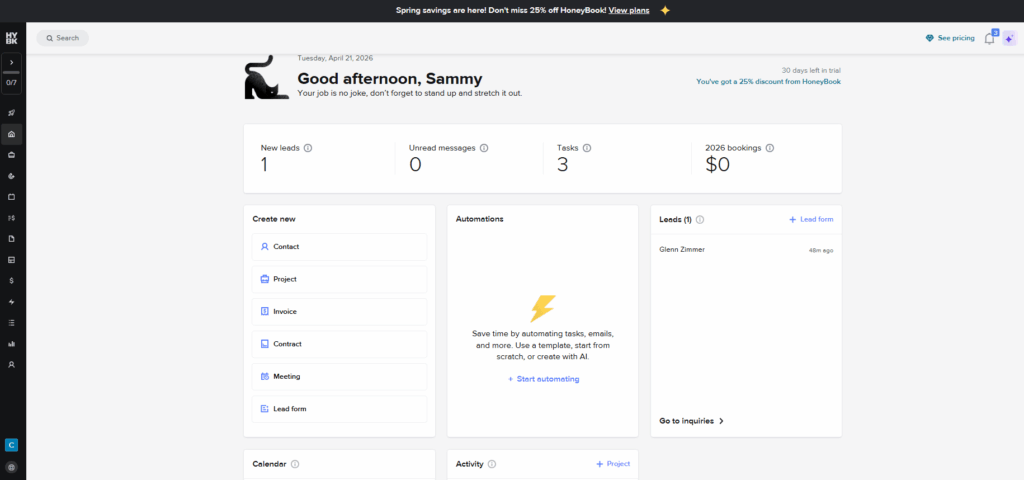
Task: Open the document file sidebar icon
Action: (11, 238)
